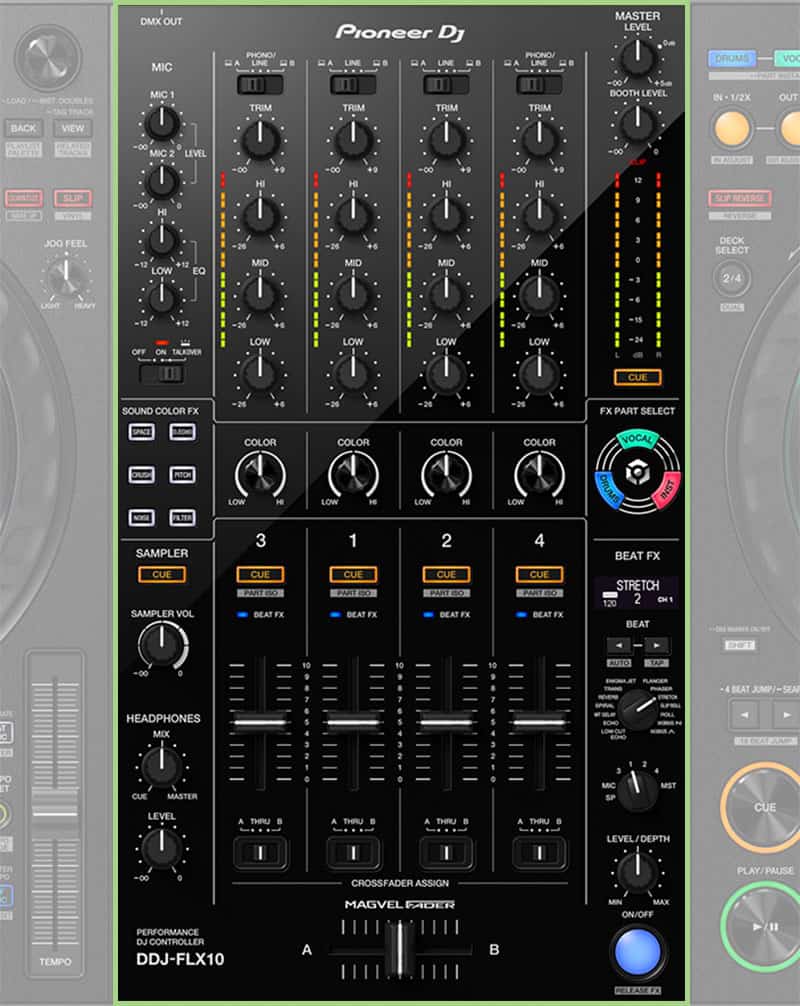Screen dimensions: 800x1006
Task: Click channel 4 LOW EQ knob
Action: coord(539,374)
